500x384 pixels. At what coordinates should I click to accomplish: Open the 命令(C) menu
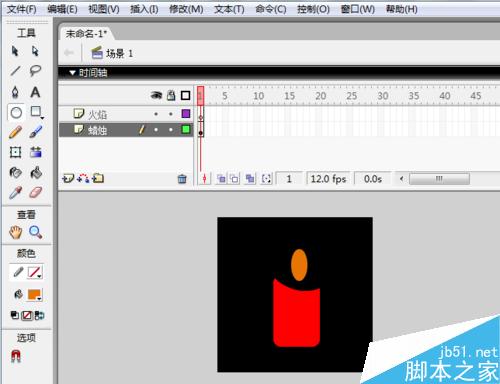pos(271,9)
